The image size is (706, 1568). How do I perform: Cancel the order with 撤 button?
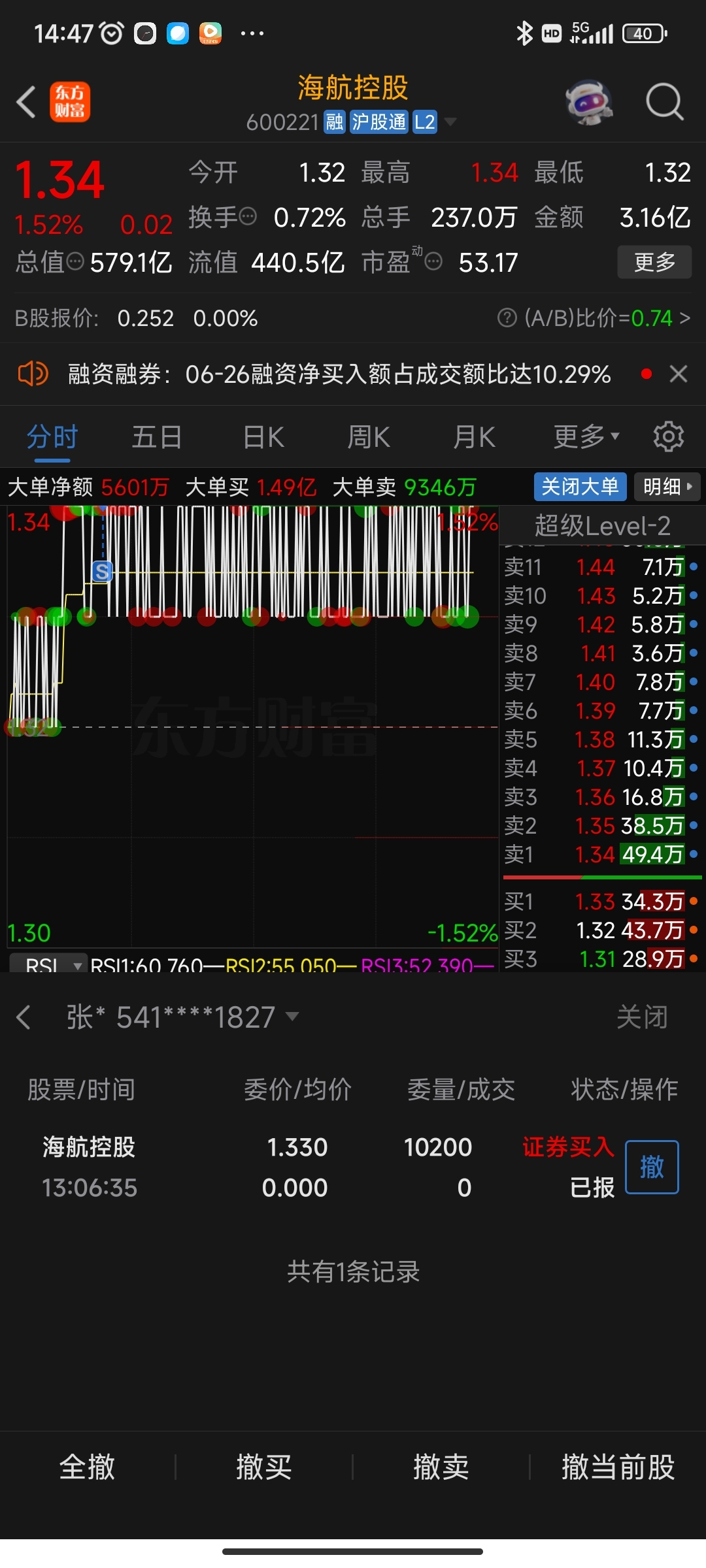pos(652,1167)
